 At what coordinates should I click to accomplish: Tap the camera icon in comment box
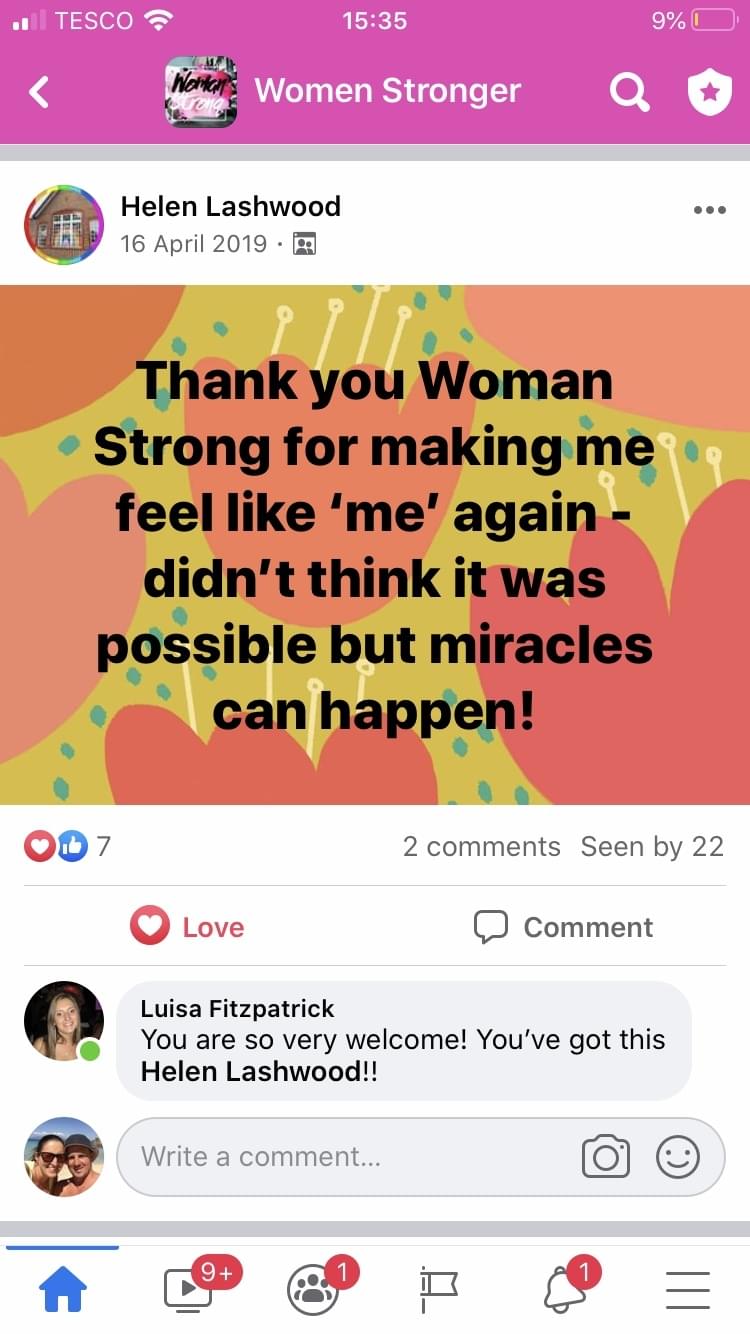pyautogui.click(x=605, y=1157)
